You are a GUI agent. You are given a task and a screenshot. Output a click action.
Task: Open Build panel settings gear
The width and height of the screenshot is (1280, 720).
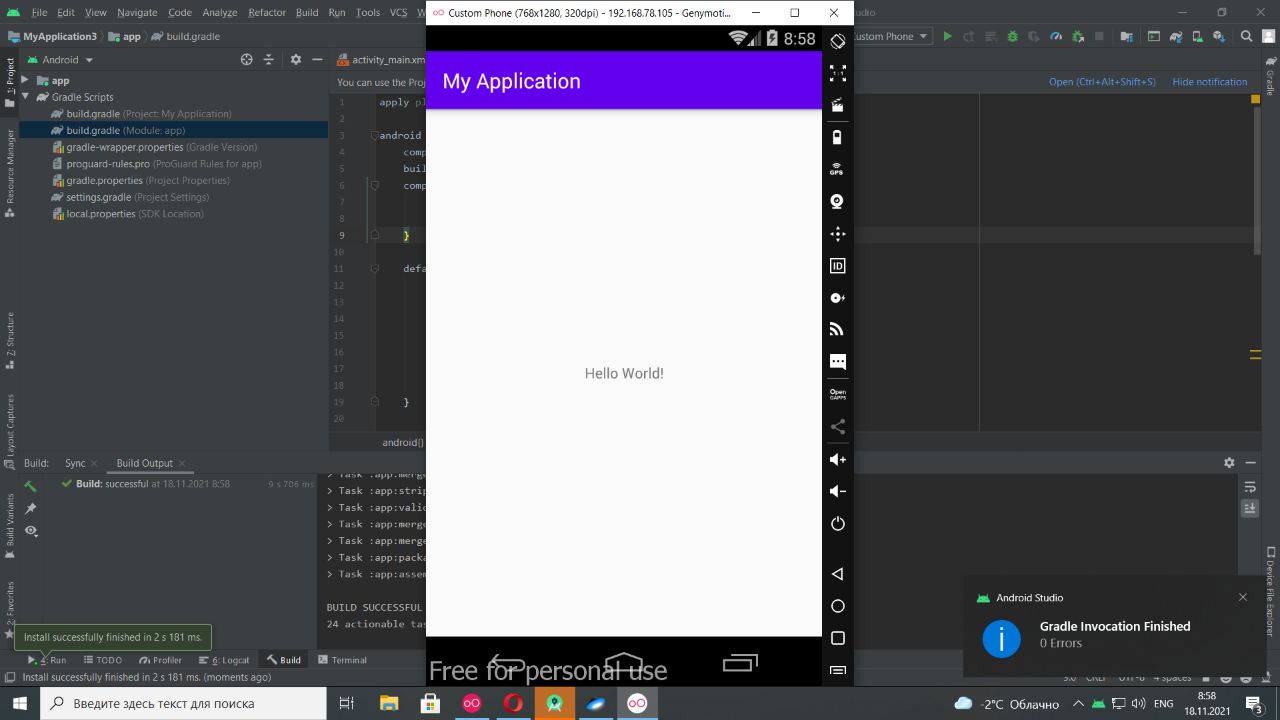click(1229, 463)
